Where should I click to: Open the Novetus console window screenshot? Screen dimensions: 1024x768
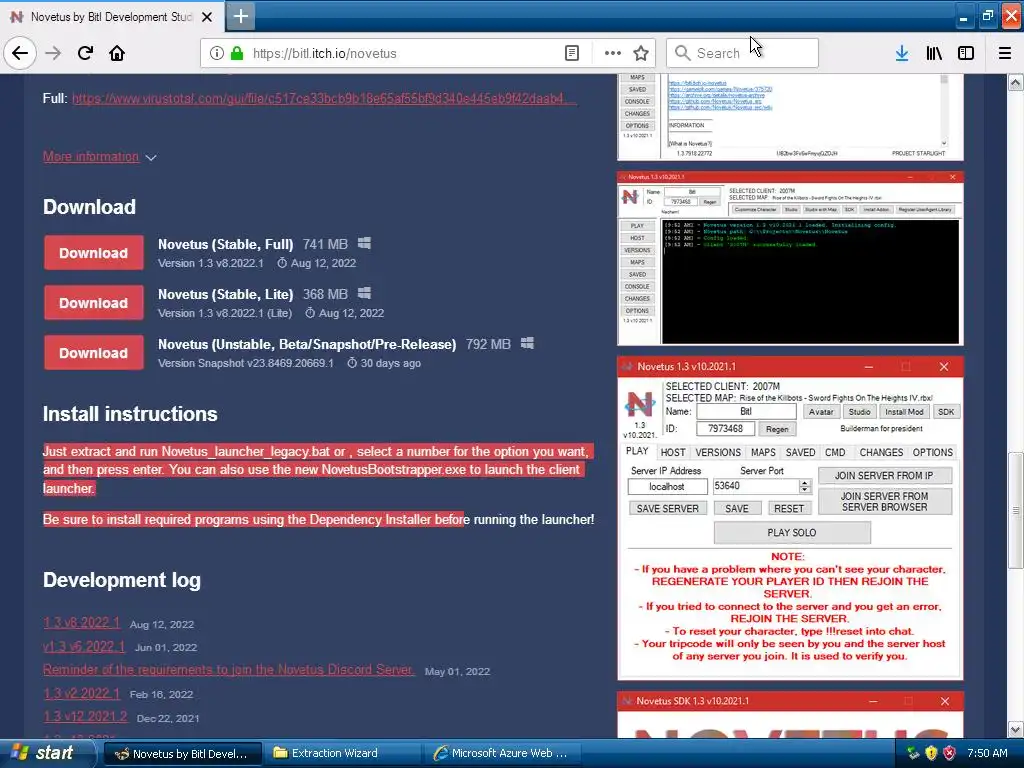pos(790,259)
